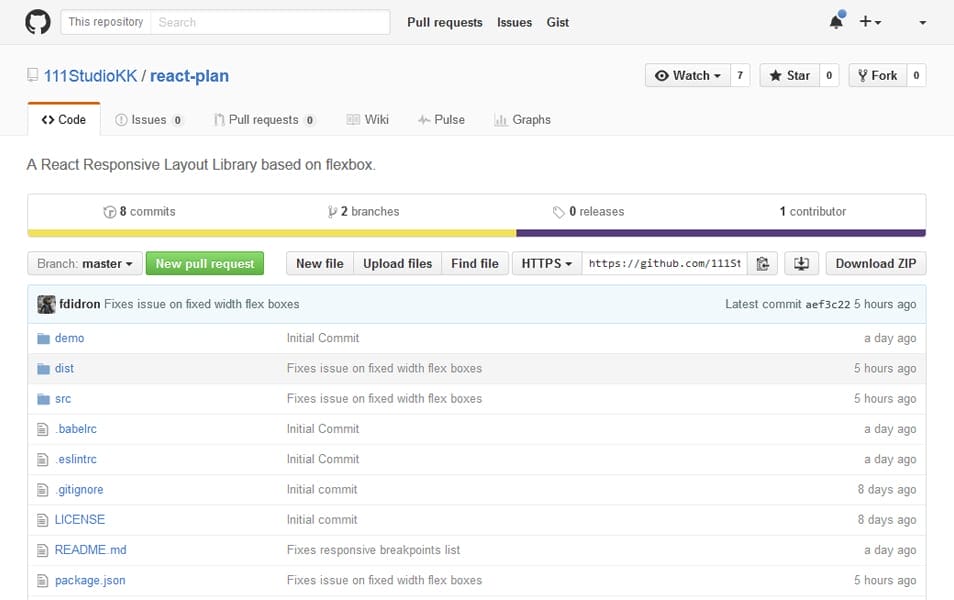This screenshot has width=954, height=600.
Task: Open the 111StudioKK owner link
Action: click(91, 76)
